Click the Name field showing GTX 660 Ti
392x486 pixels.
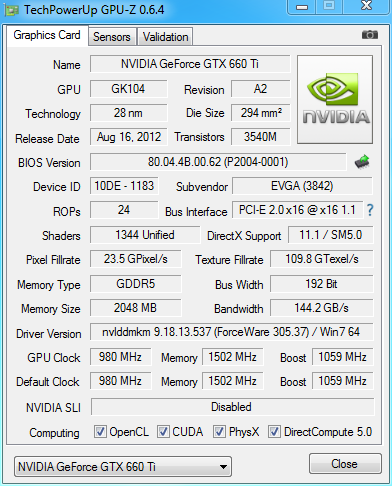coord(190,64)
